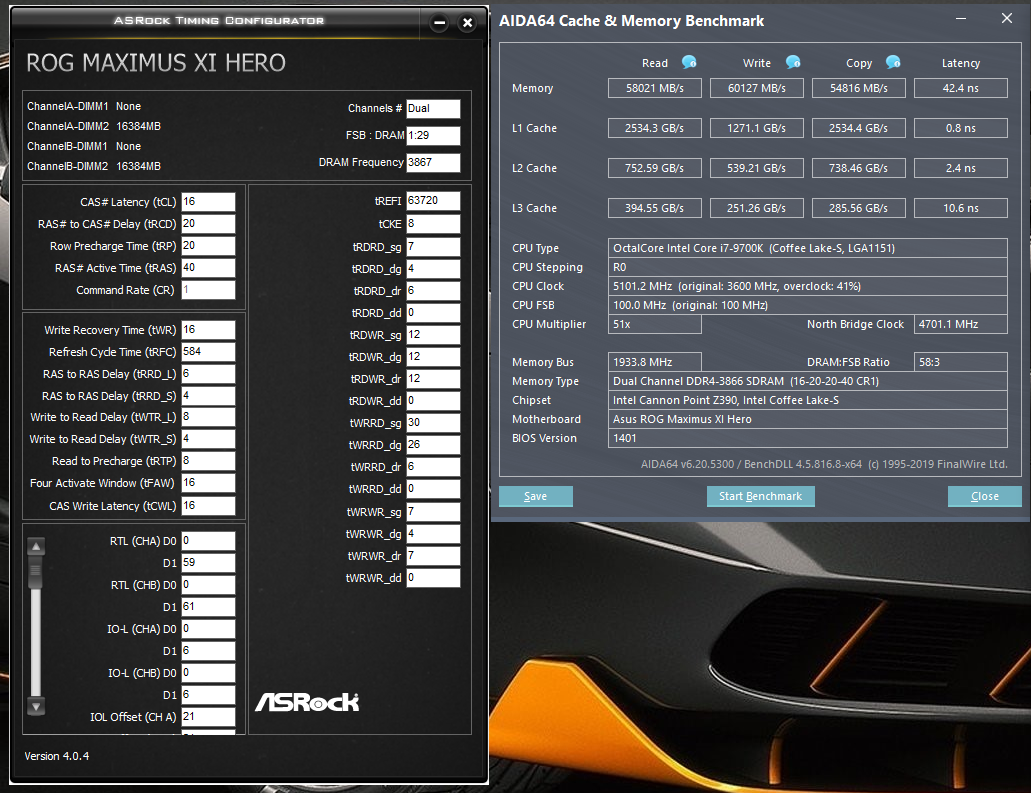Click the RTL list scrollbar thumb
This screenshot has height=793, width=1031.
click(36, 572)
